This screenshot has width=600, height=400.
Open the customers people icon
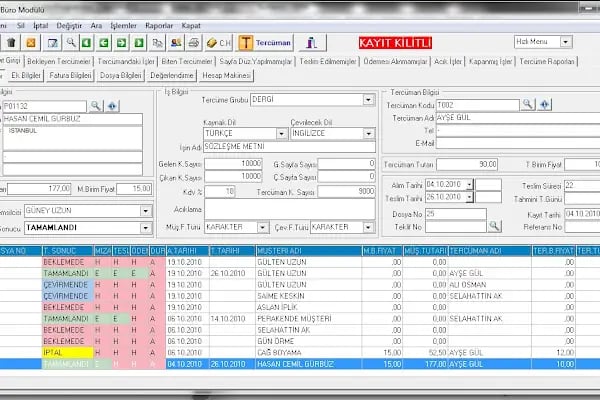tap(176, 42)
